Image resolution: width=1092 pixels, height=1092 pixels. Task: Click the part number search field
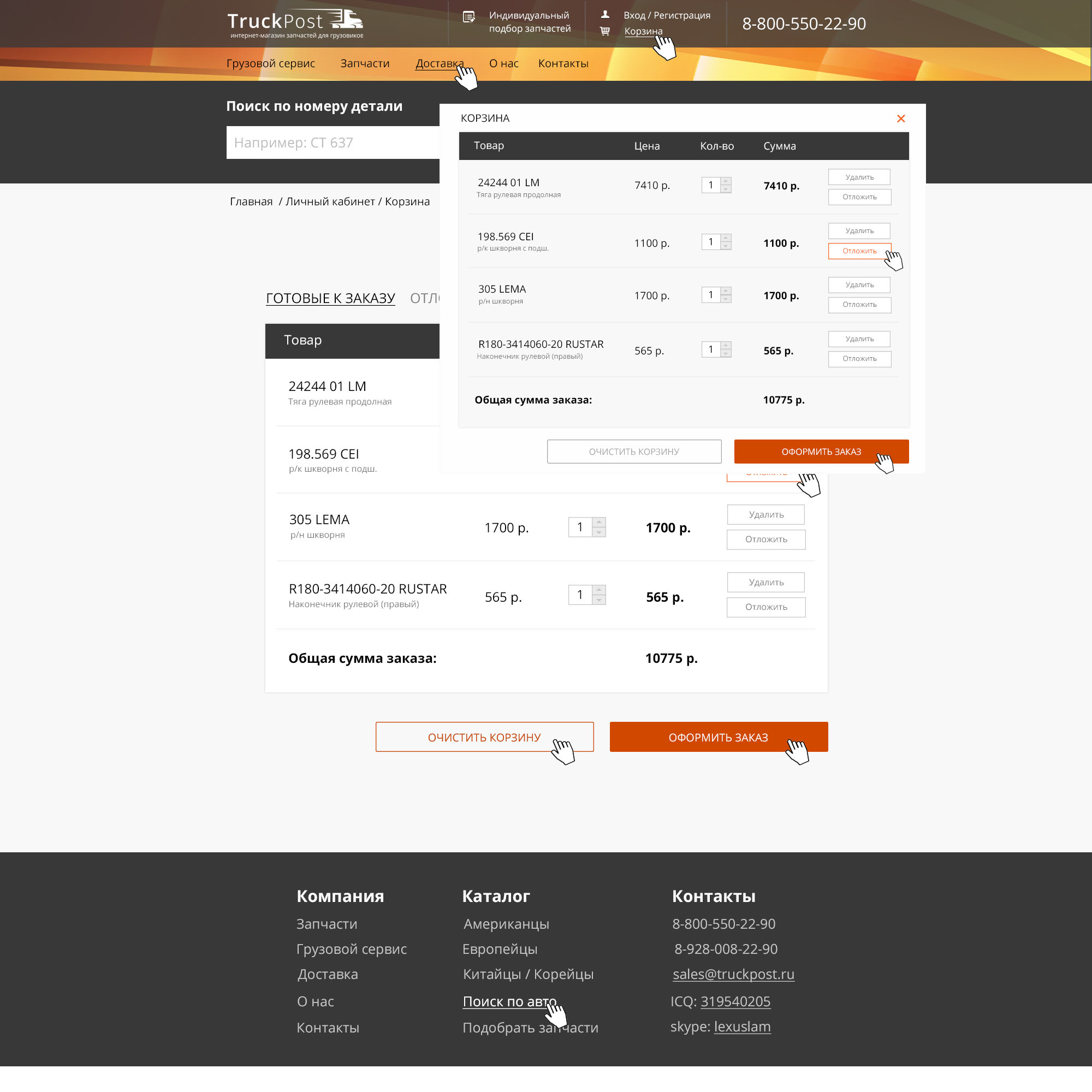[x=333, y=143]
